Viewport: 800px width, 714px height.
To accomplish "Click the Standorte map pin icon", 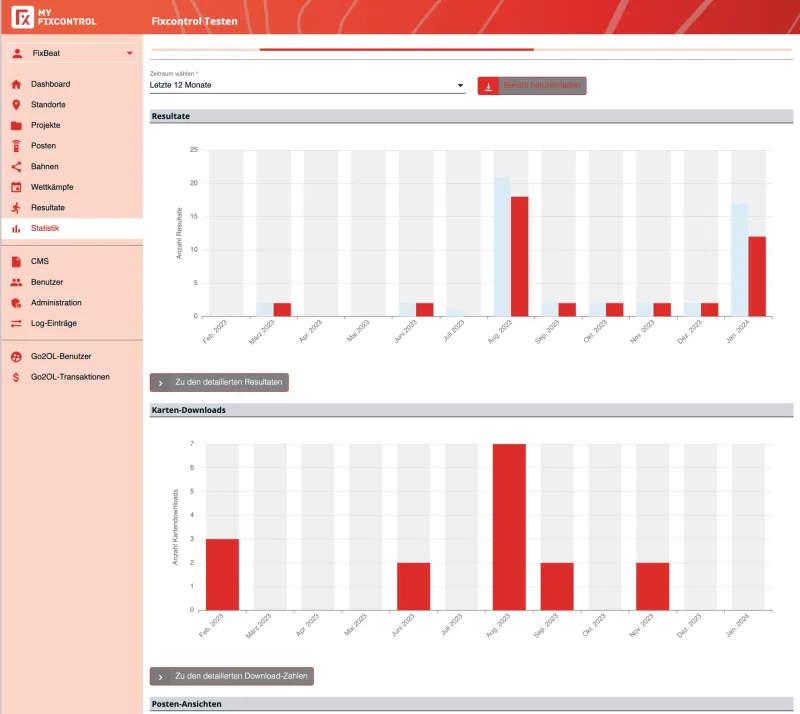I will (x=16, y=105).
